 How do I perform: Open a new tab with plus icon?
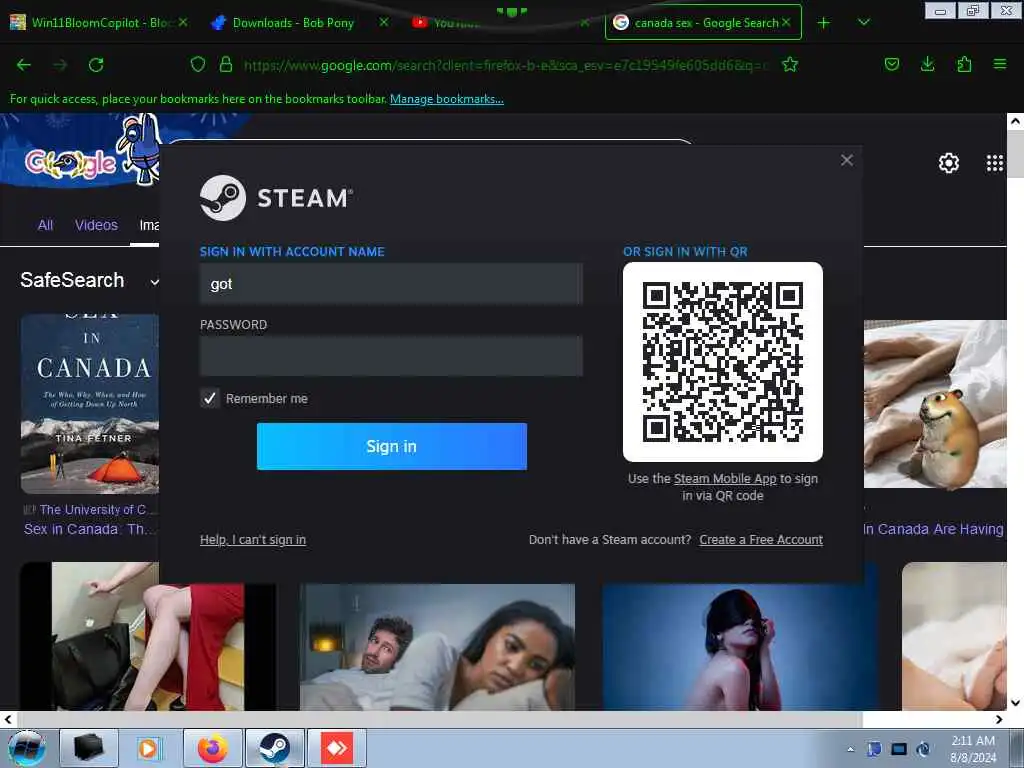coord(824,23)
